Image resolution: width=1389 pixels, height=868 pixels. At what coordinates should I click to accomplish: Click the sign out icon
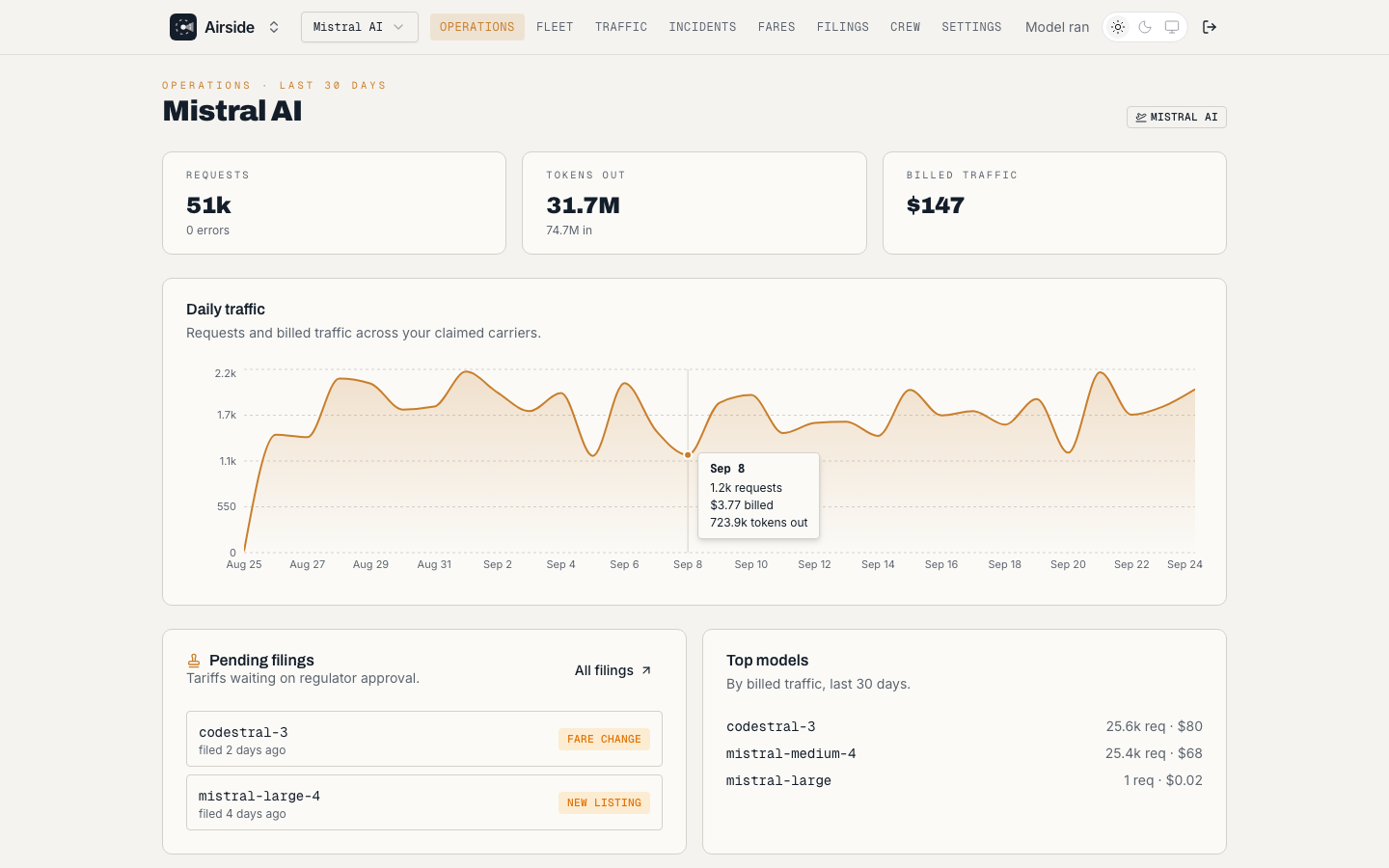click(1210, 27)
